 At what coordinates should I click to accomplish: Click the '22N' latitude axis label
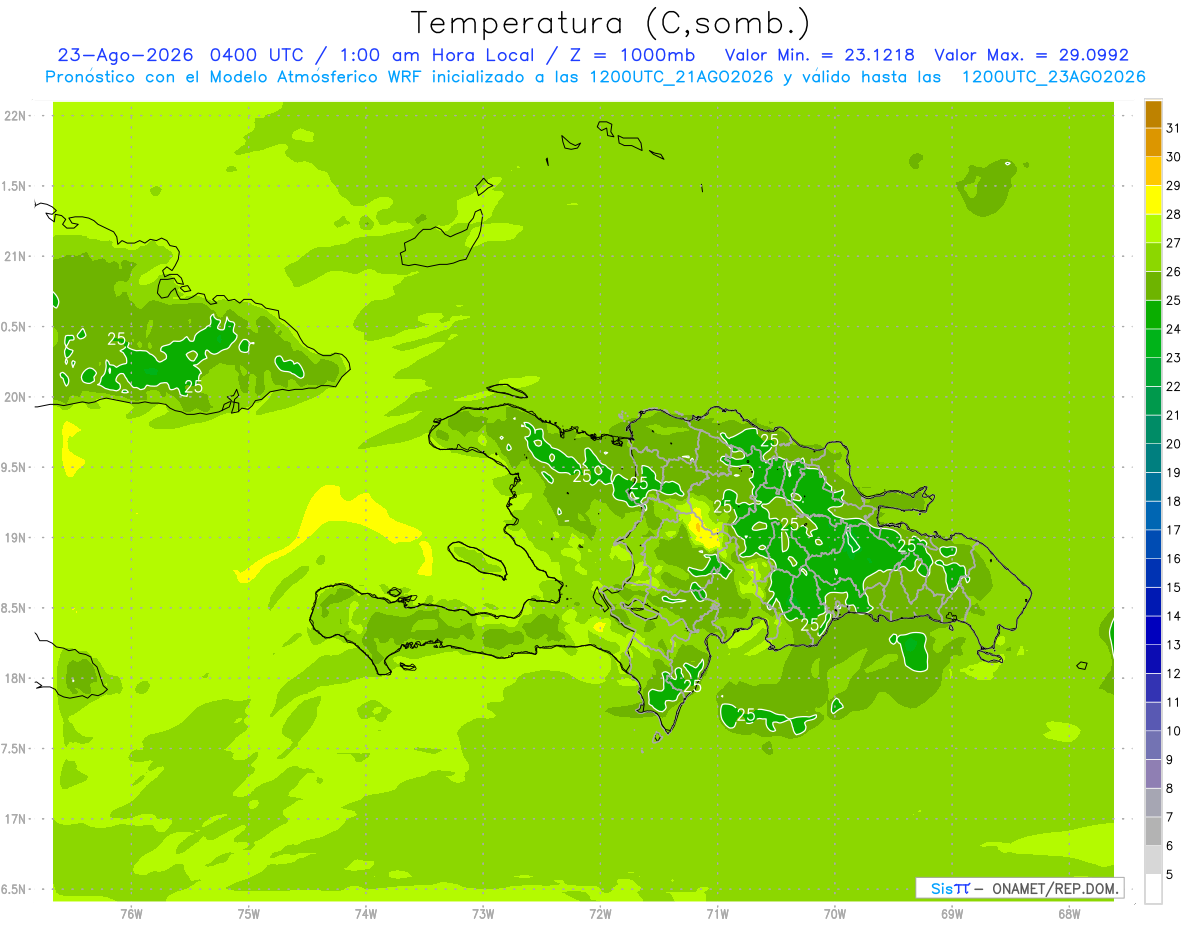point(17,116)
